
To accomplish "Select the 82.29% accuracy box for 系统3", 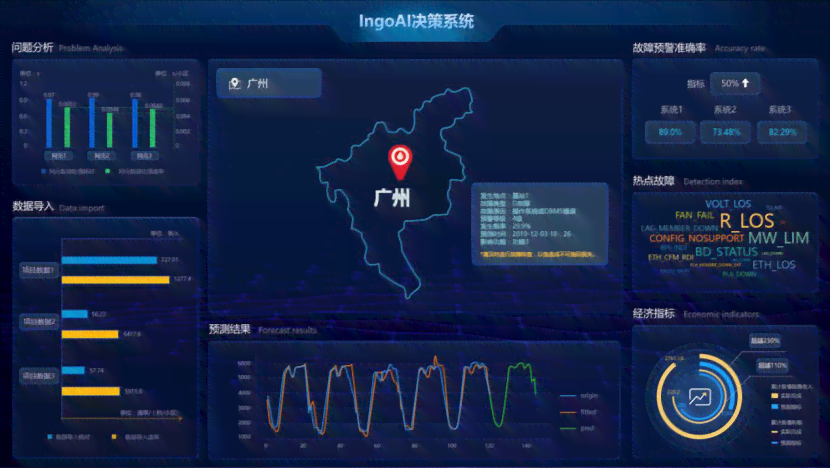I will coord(782,132).
